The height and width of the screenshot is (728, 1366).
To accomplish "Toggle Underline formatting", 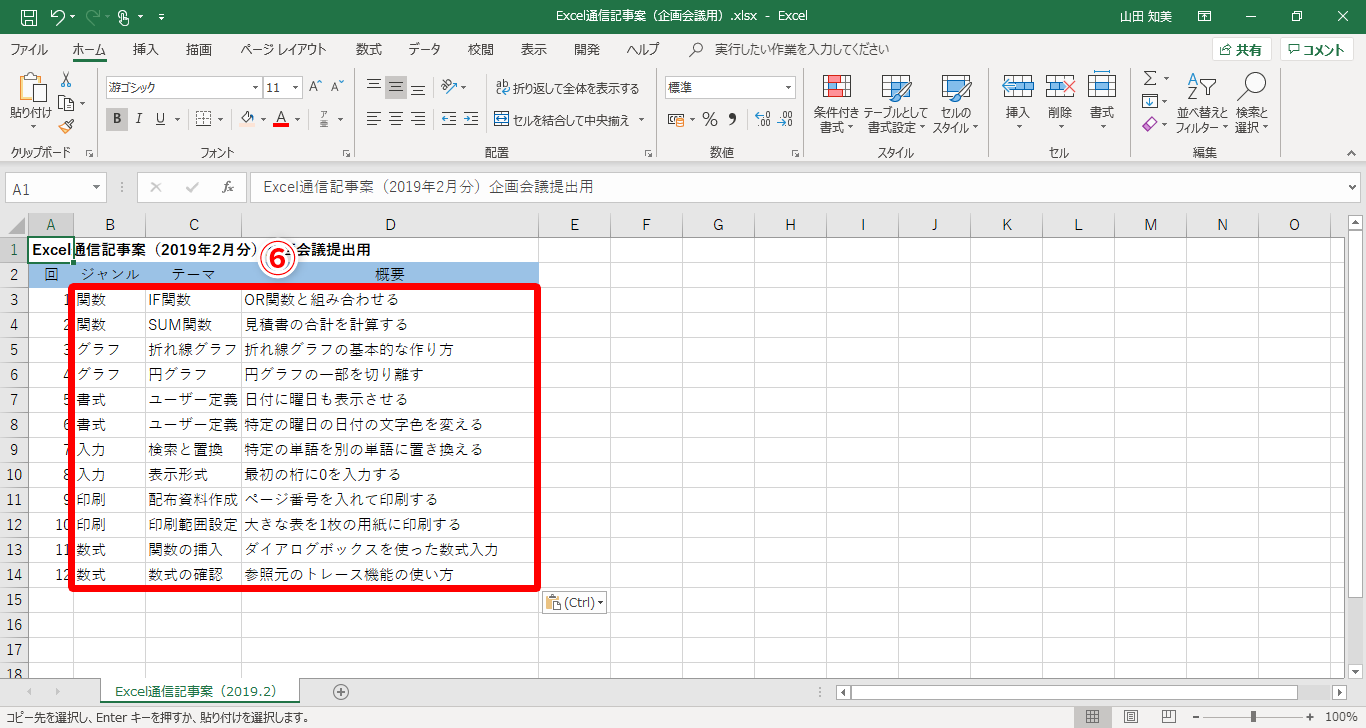I will tap(161, 119).
